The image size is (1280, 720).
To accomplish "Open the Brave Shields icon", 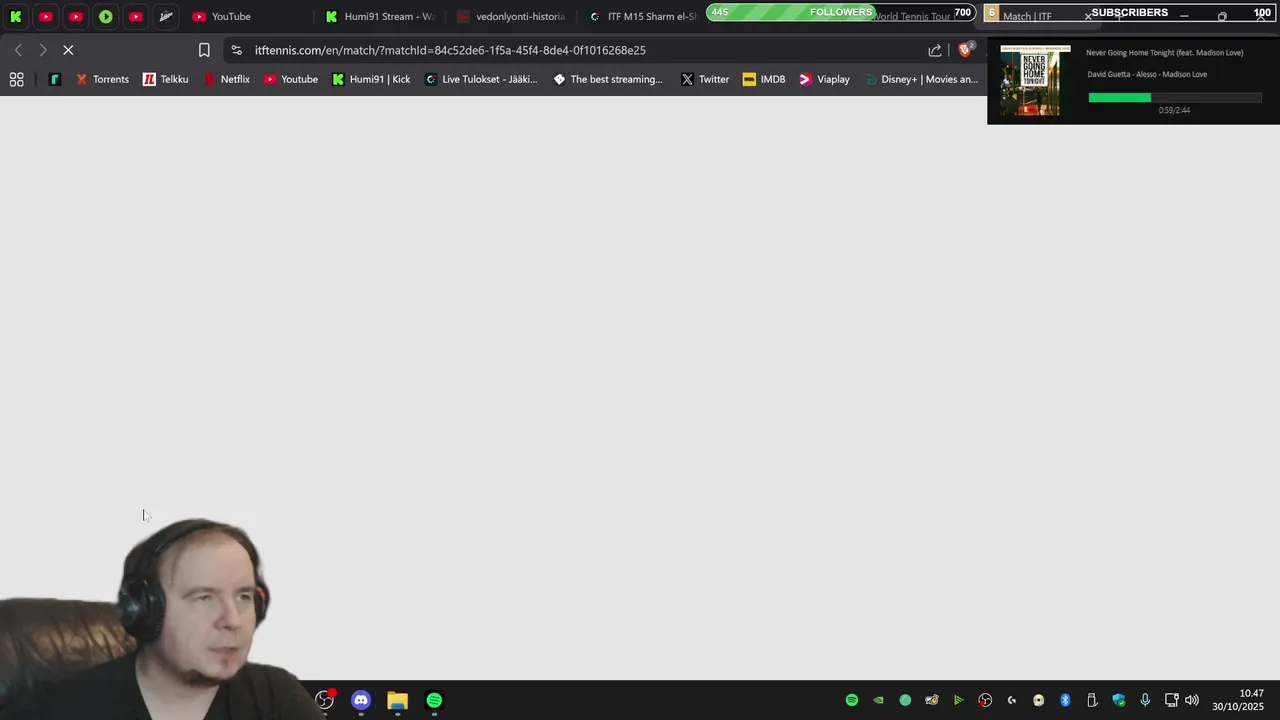I will [x=966, y=49].
